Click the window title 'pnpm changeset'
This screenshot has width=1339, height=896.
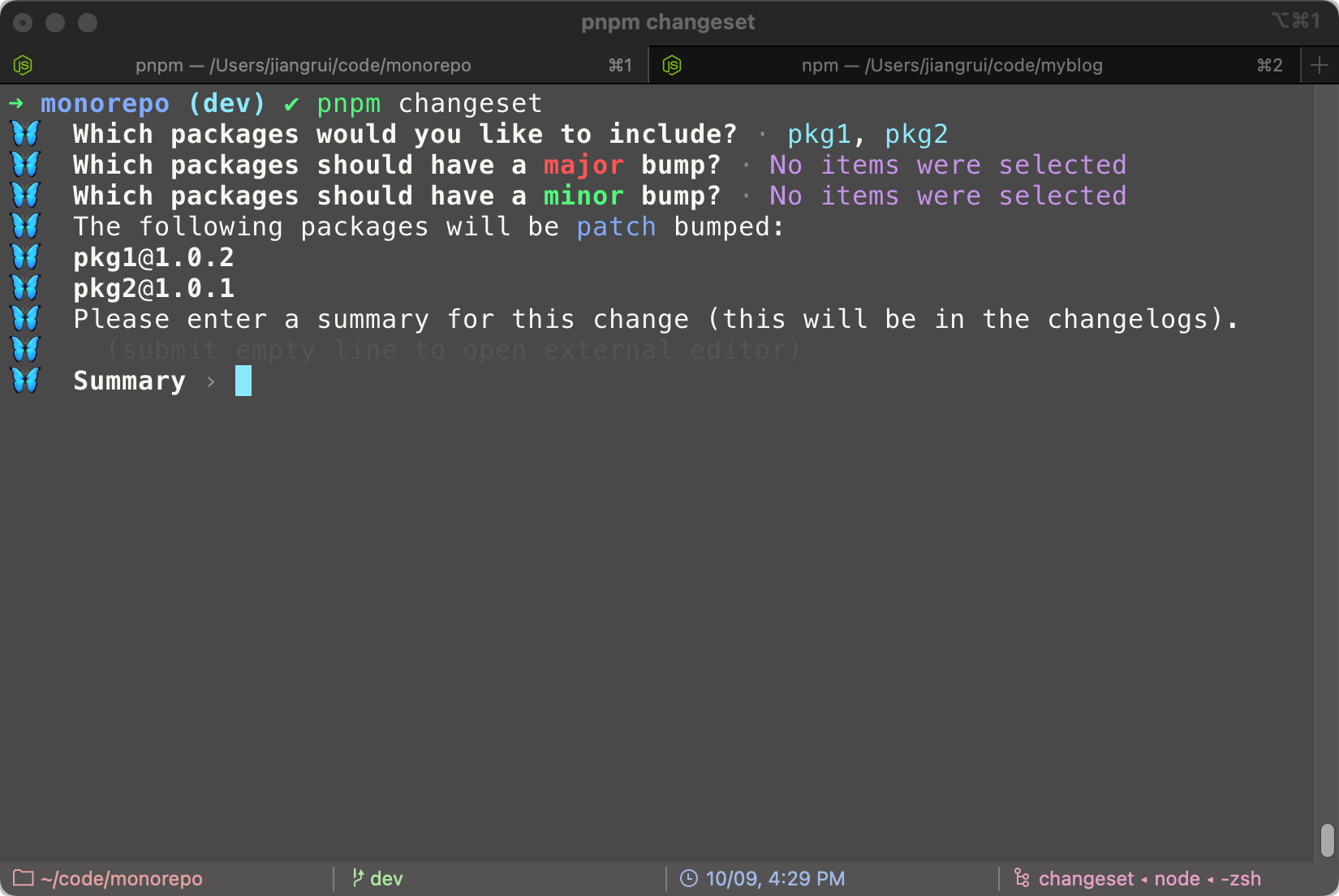[668, 22]
